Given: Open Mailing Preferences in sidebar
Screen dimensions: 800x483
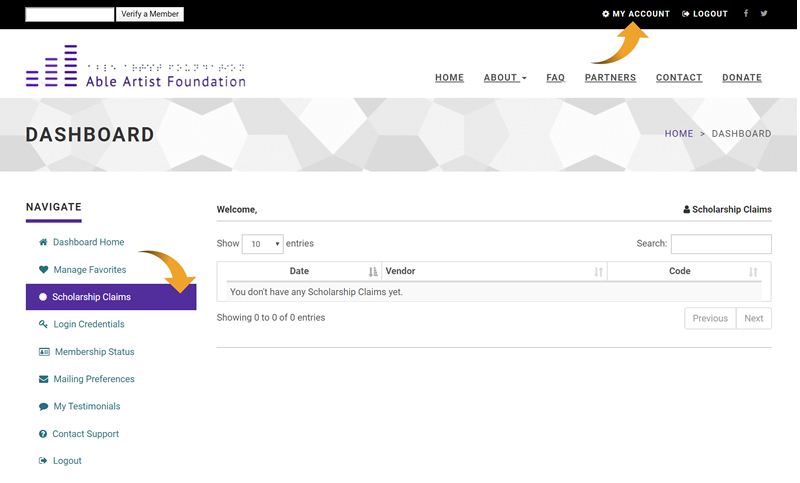Looking at the screenshot, I should click(94, 379).
